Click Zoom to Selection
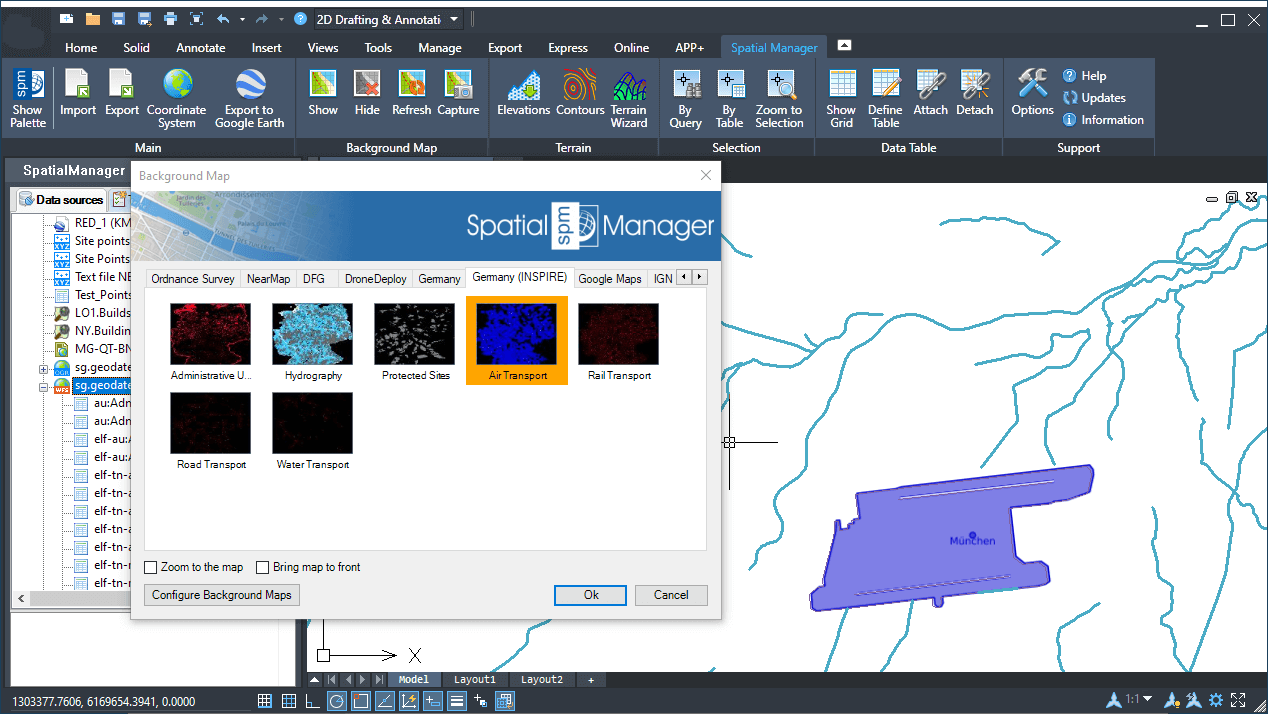The height and width of the screenshot is (714, 1268). click(x=779, y=98)
